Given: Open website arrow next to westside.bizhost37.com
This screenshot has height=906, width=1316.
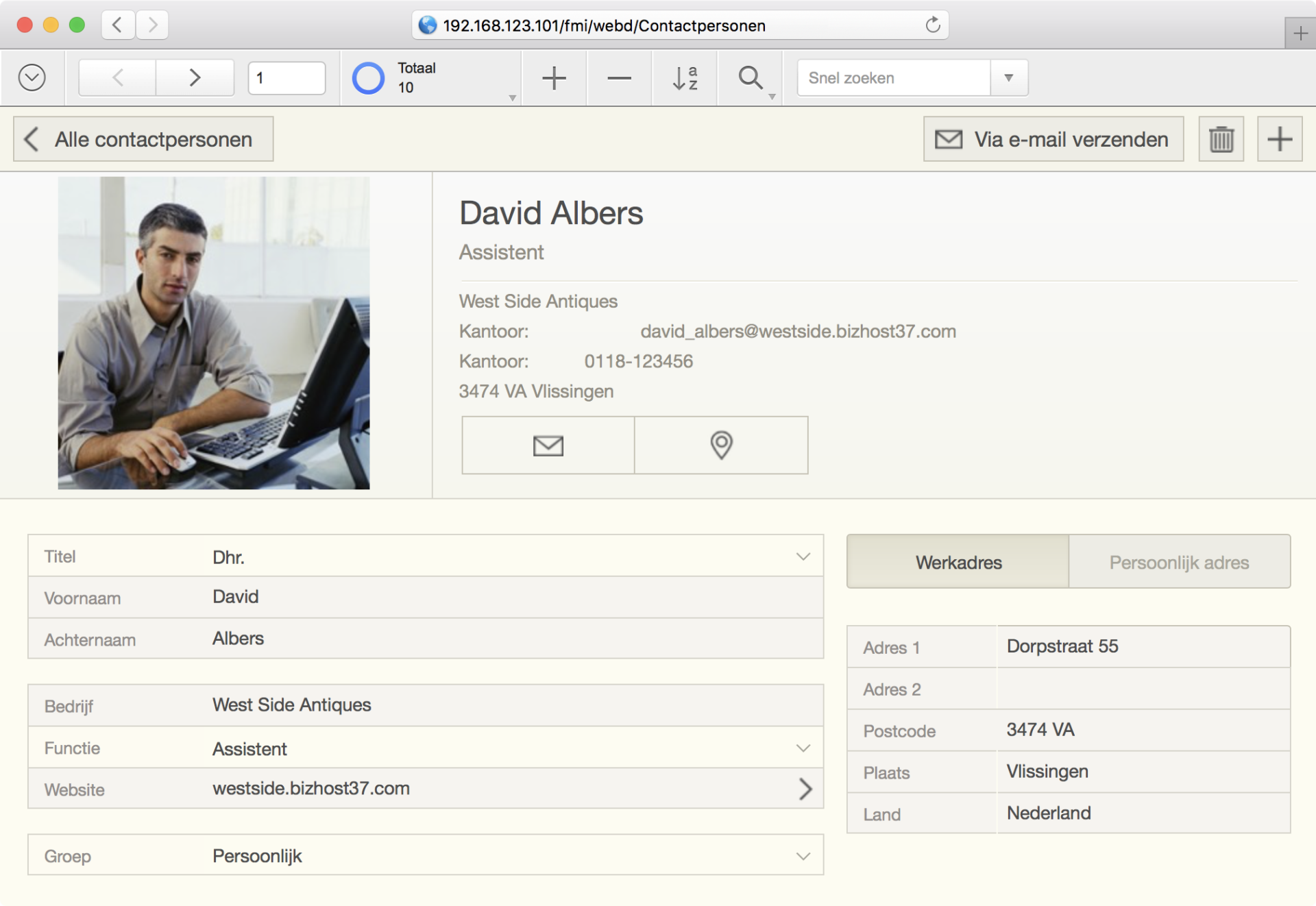Looking at the screenshot, I should 805,789.
